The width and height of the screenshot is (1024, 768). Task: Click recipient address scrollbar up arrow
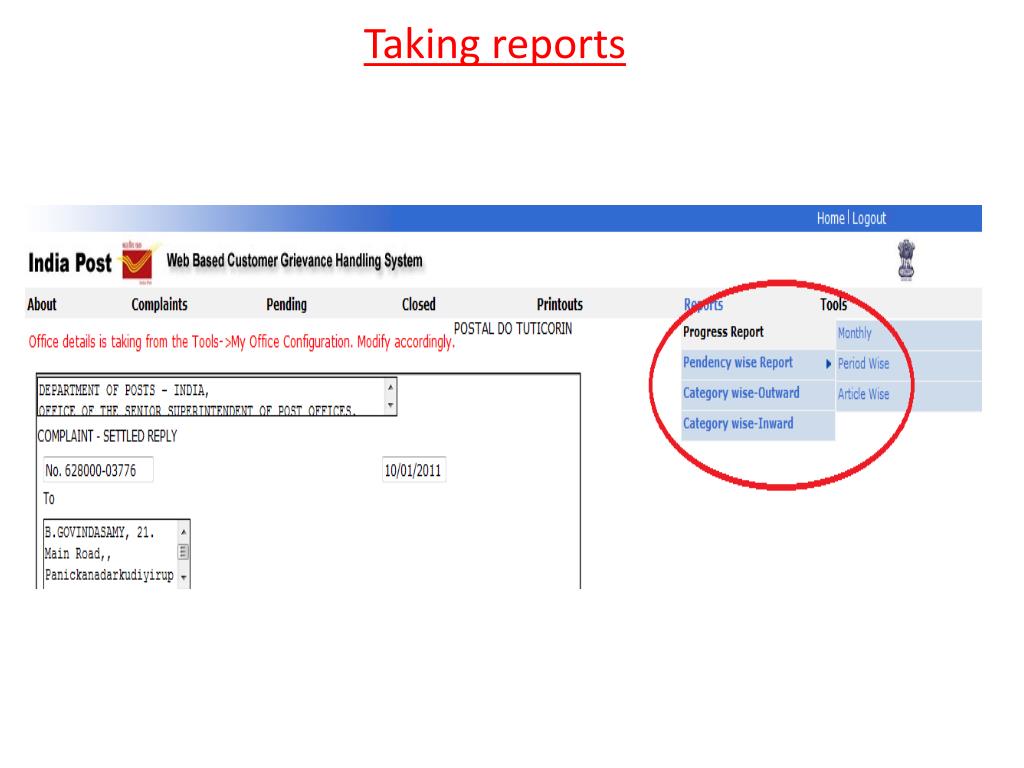[184, 532]
